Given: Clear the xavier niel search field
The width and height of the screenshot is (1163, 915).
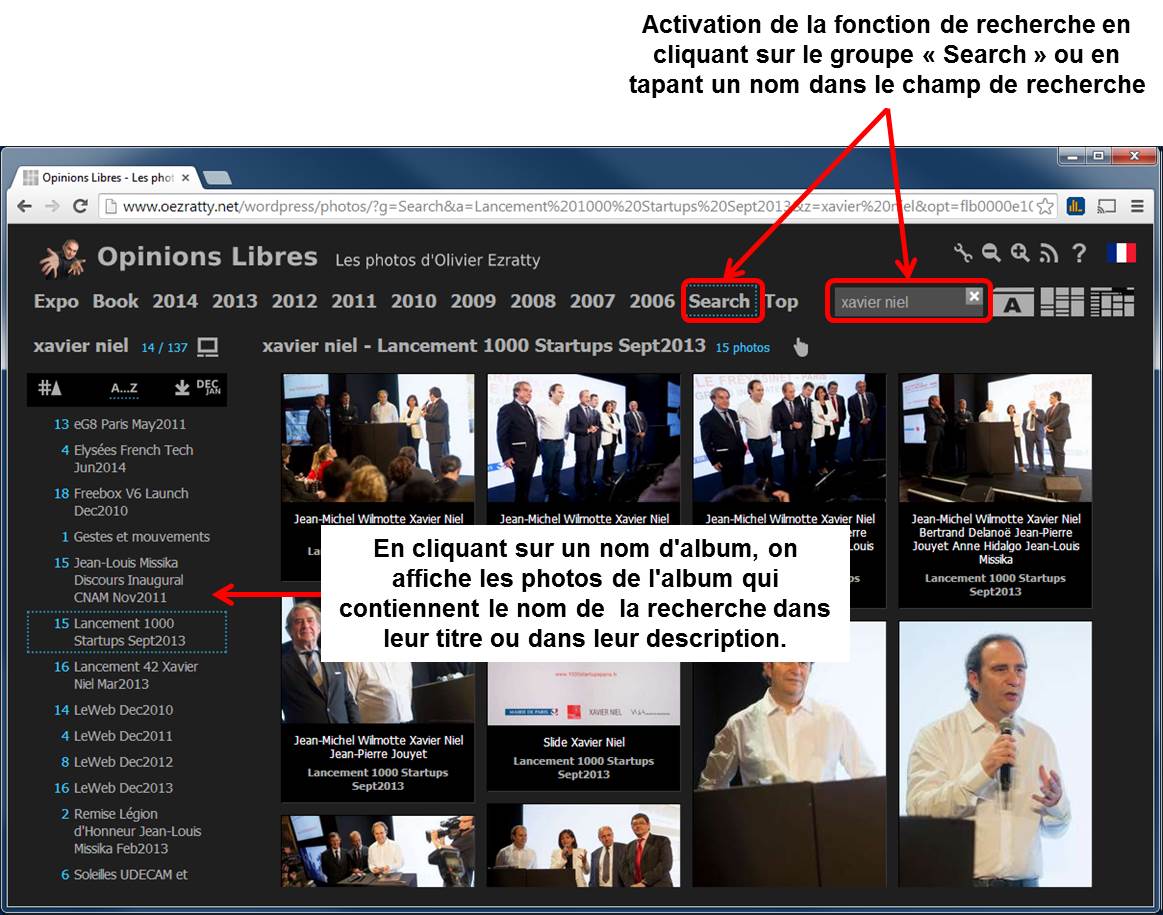Looking at the screenshot, I should (x=973, y=296).
